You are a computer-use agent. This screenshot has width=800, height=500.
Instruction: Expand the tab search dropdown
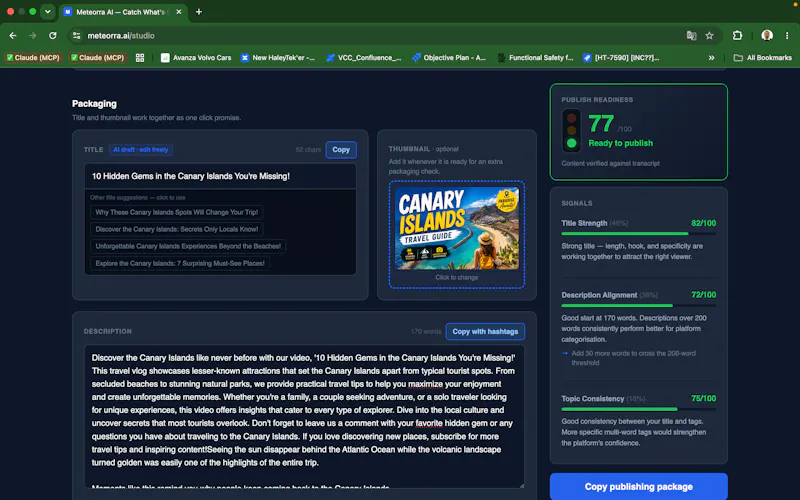pos(47,12)
